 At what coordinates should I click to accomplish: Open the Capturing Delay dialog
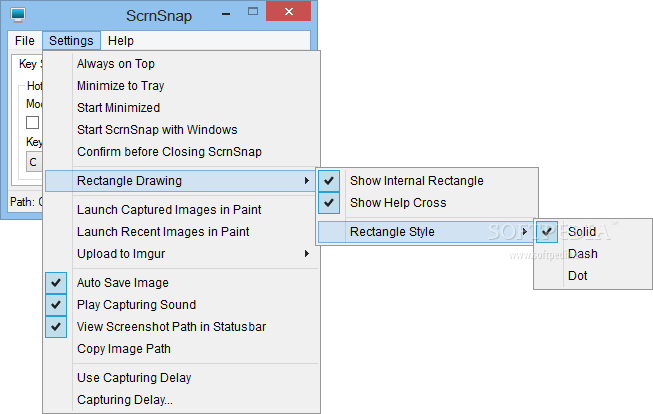click(124, 400)
